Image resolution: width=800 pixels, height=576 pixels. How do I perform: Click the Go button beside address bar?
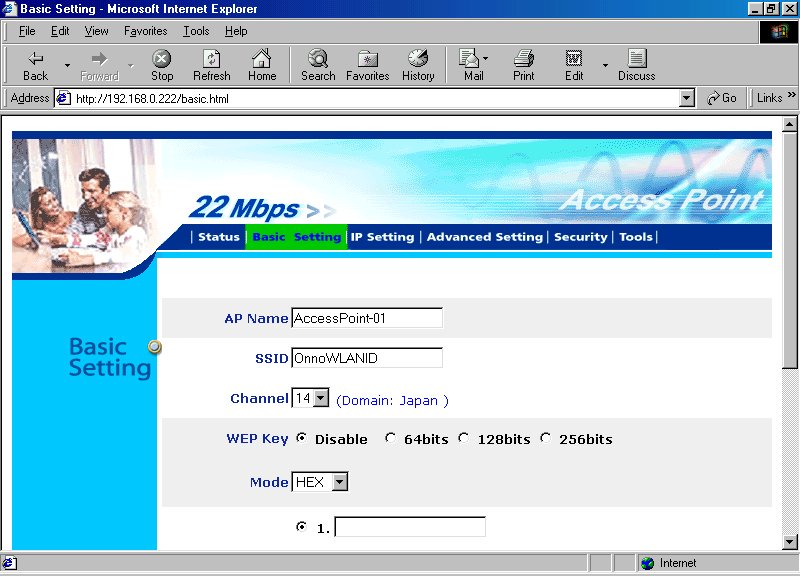pyautogui.click(x=722, y=98)
